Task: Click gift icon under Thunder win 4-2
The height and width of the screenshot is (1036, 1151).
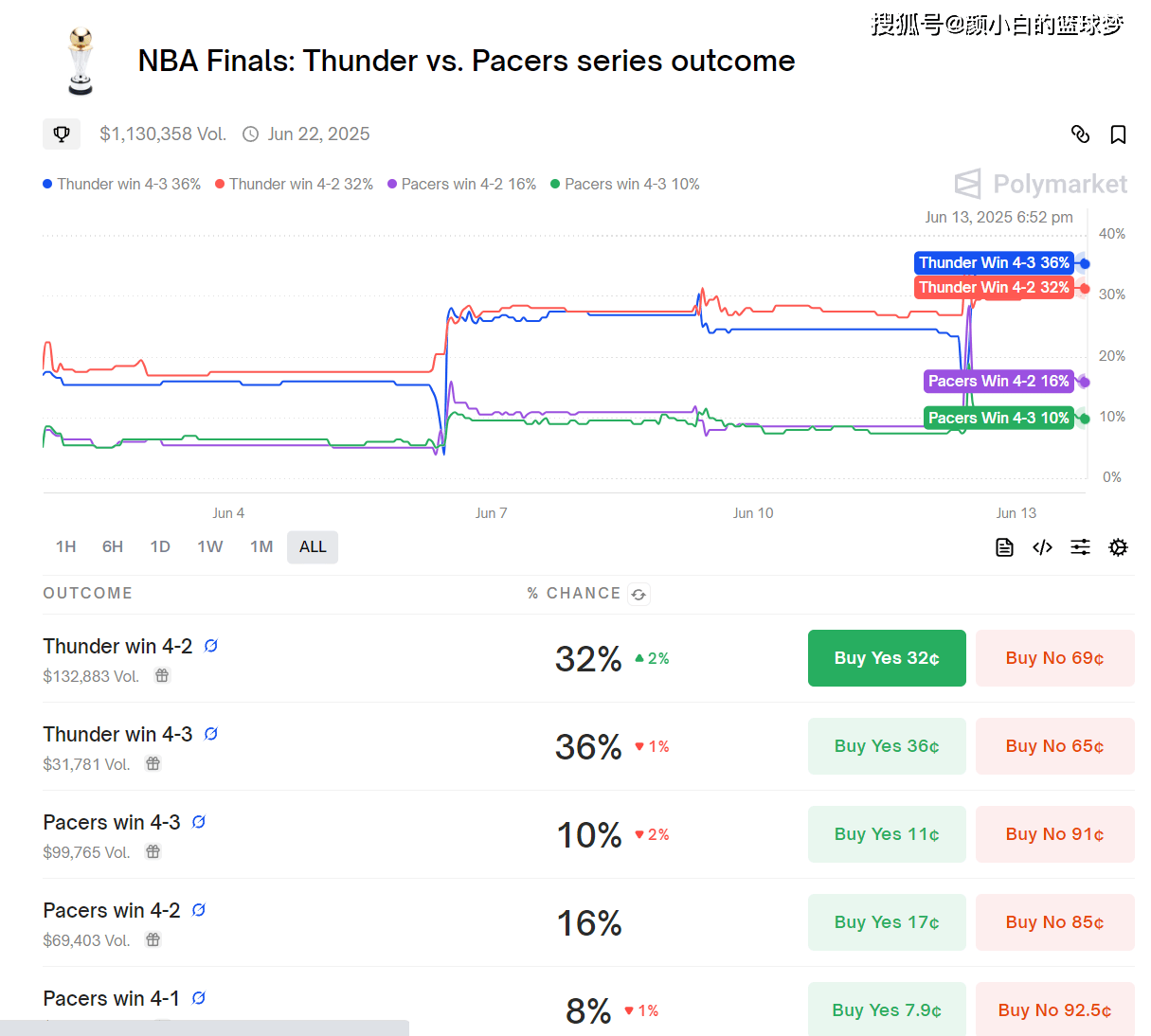Action: click(x=162, y=676)
